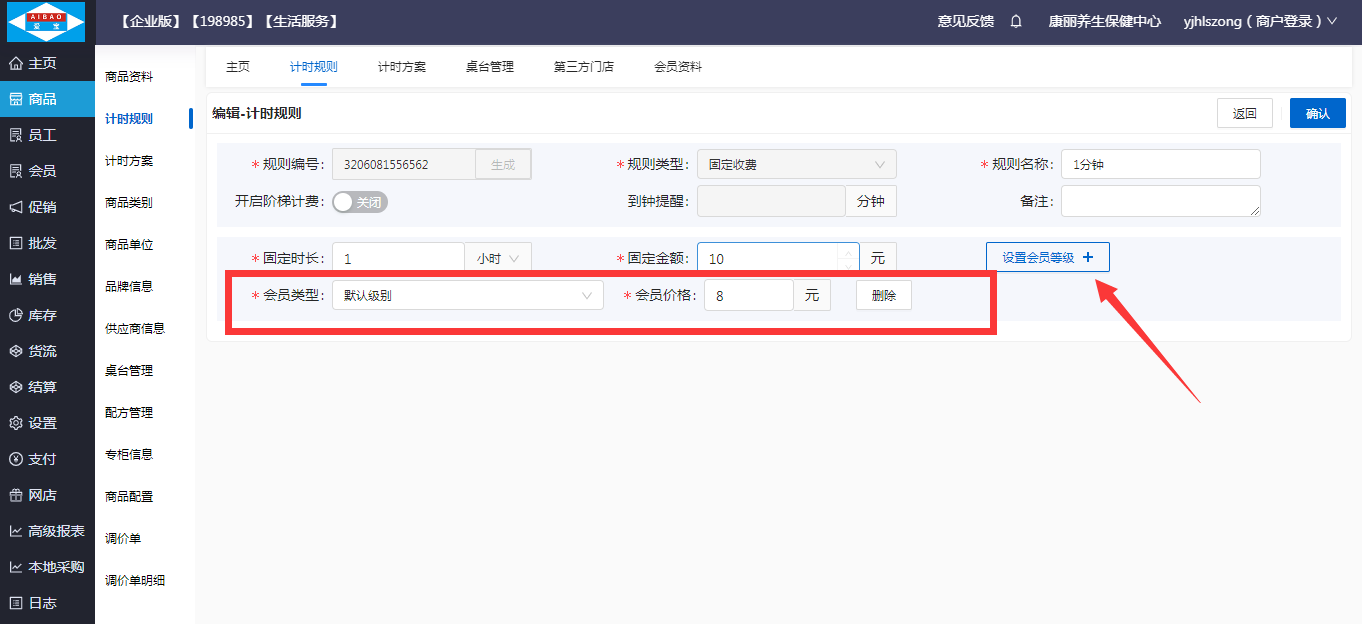Viewport: 1362px width, 624px height.
Task: Open 设置 section in sidebar
Action: 47,423
